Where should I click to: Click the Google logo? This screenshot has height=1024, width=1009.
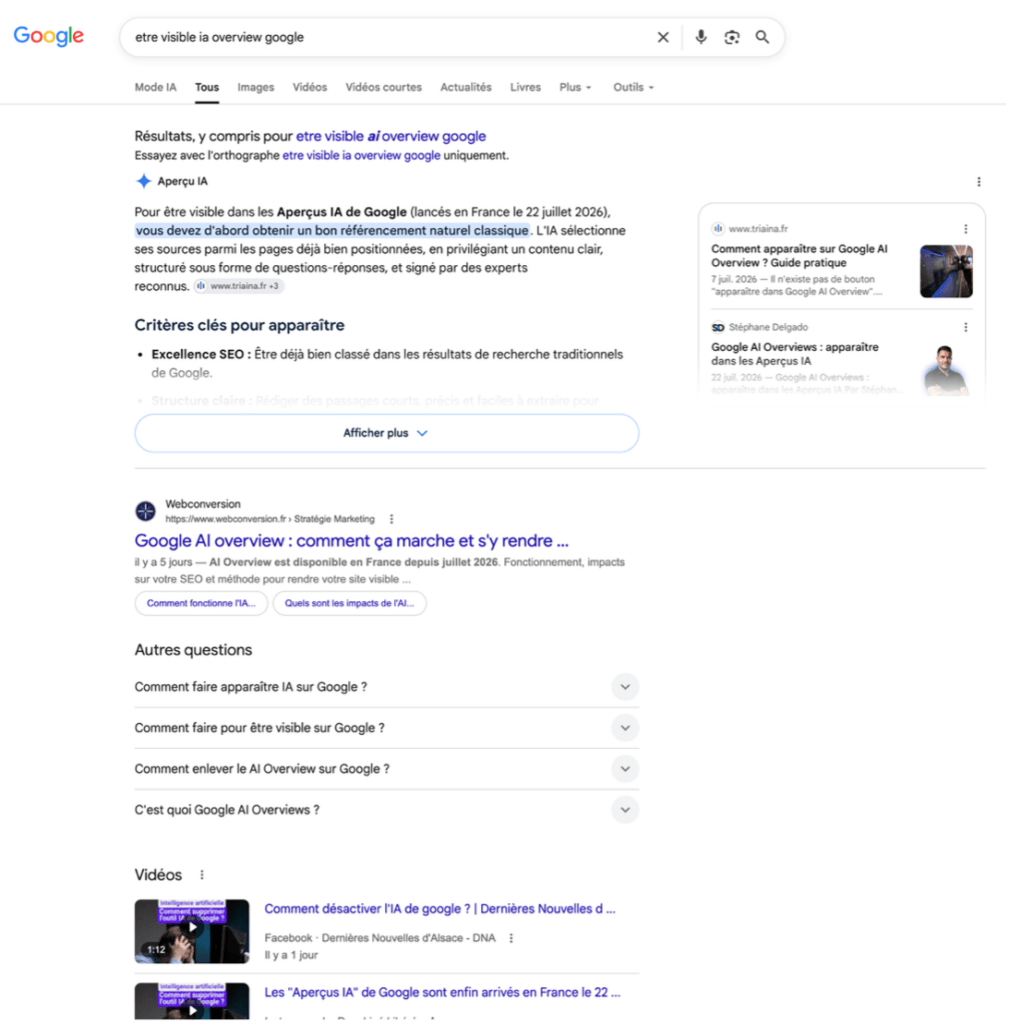tap(49, 36)
